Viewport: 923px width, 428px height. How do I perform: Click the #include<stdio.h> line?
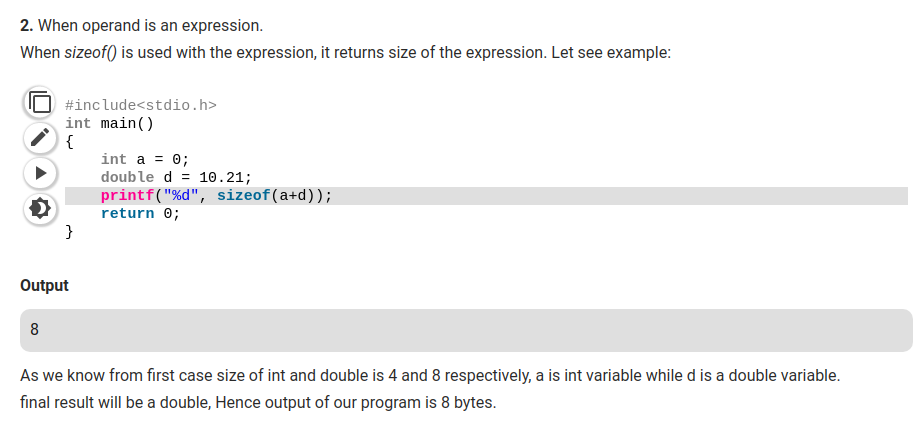tap(141, 105)
